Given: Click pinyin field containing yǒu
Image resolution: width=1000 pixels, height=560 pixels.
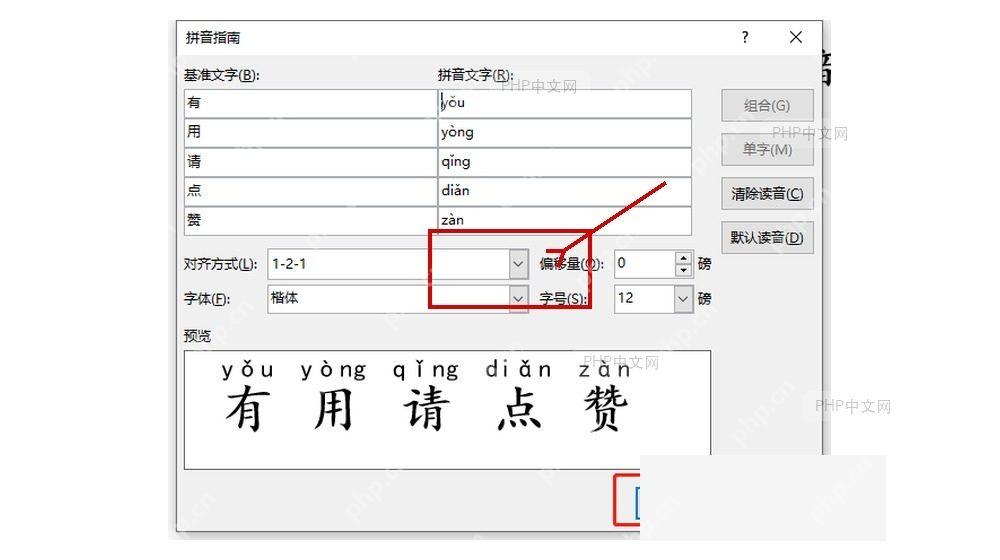Looking at the screenshot, I should [x=565, y=103].
